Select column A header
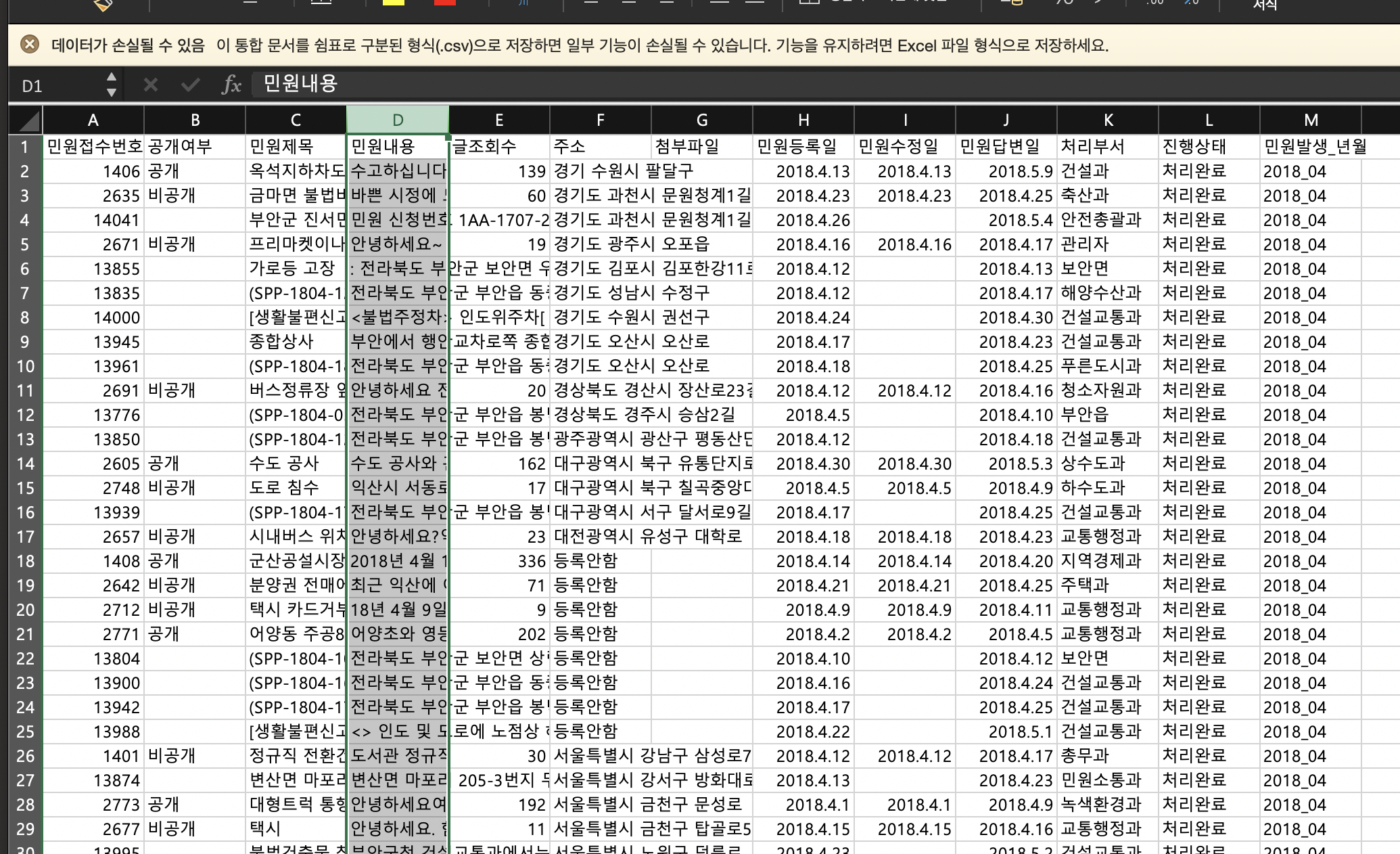 [x=93, y=120]
